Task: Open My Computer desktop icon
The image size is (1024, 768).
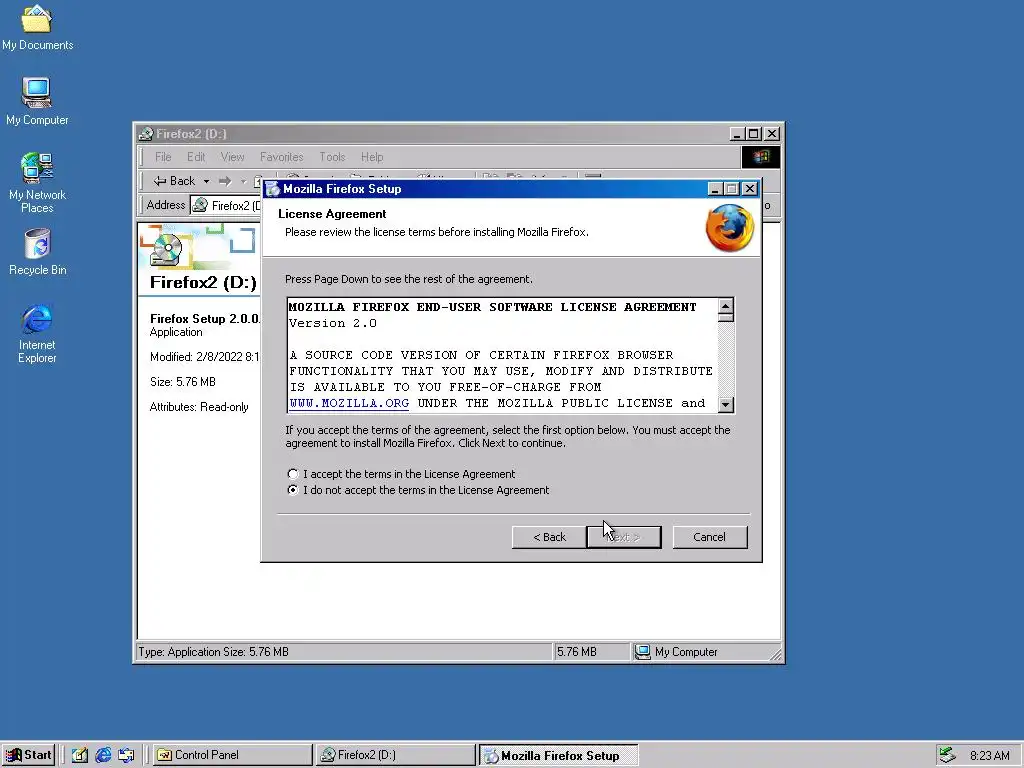Action: point(37,101)
